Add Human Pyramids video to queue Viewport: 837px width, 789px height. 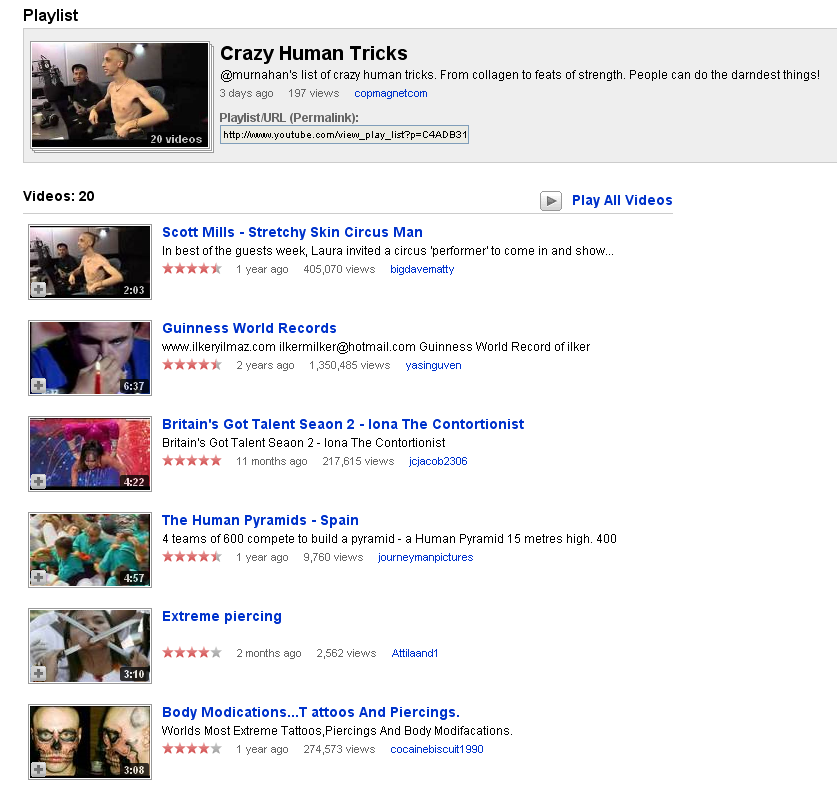point(38,577)
